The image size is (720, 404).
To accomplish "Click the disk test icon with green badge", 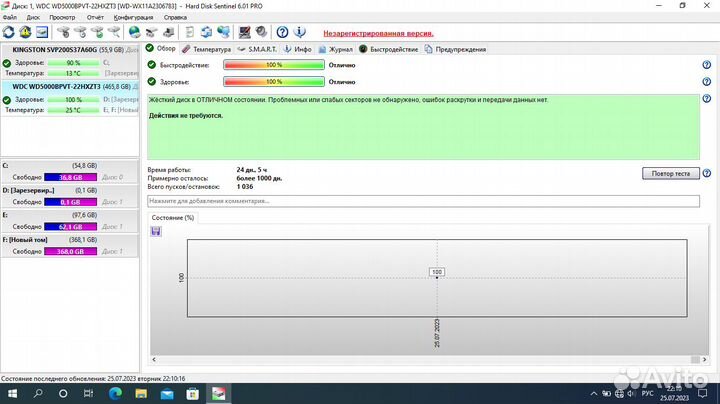I will tap(97, 32).
